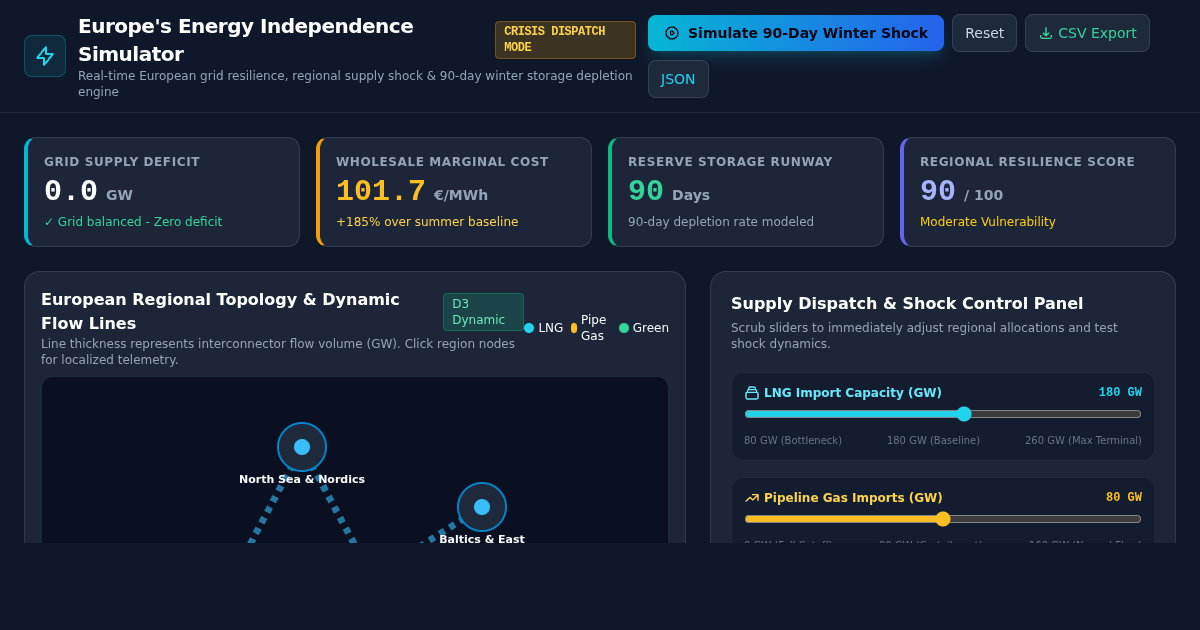Click the Supply Dispatch & Shock Control Panel heading

[907, 304]
